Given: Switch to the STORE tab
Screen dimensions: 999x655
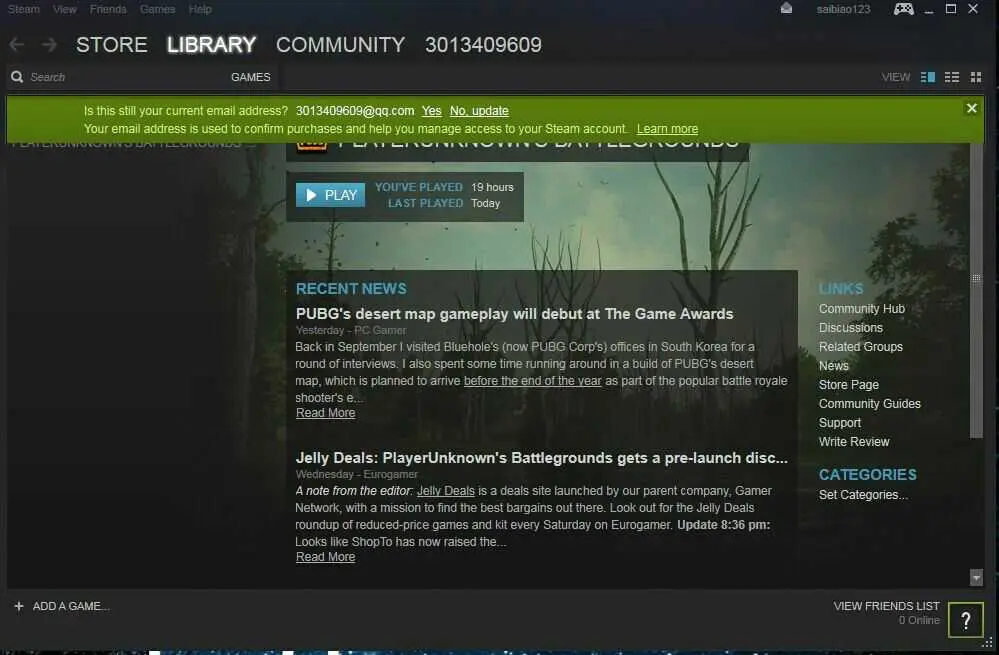Looking at the screenshot, I should click(x=111, y=45).
